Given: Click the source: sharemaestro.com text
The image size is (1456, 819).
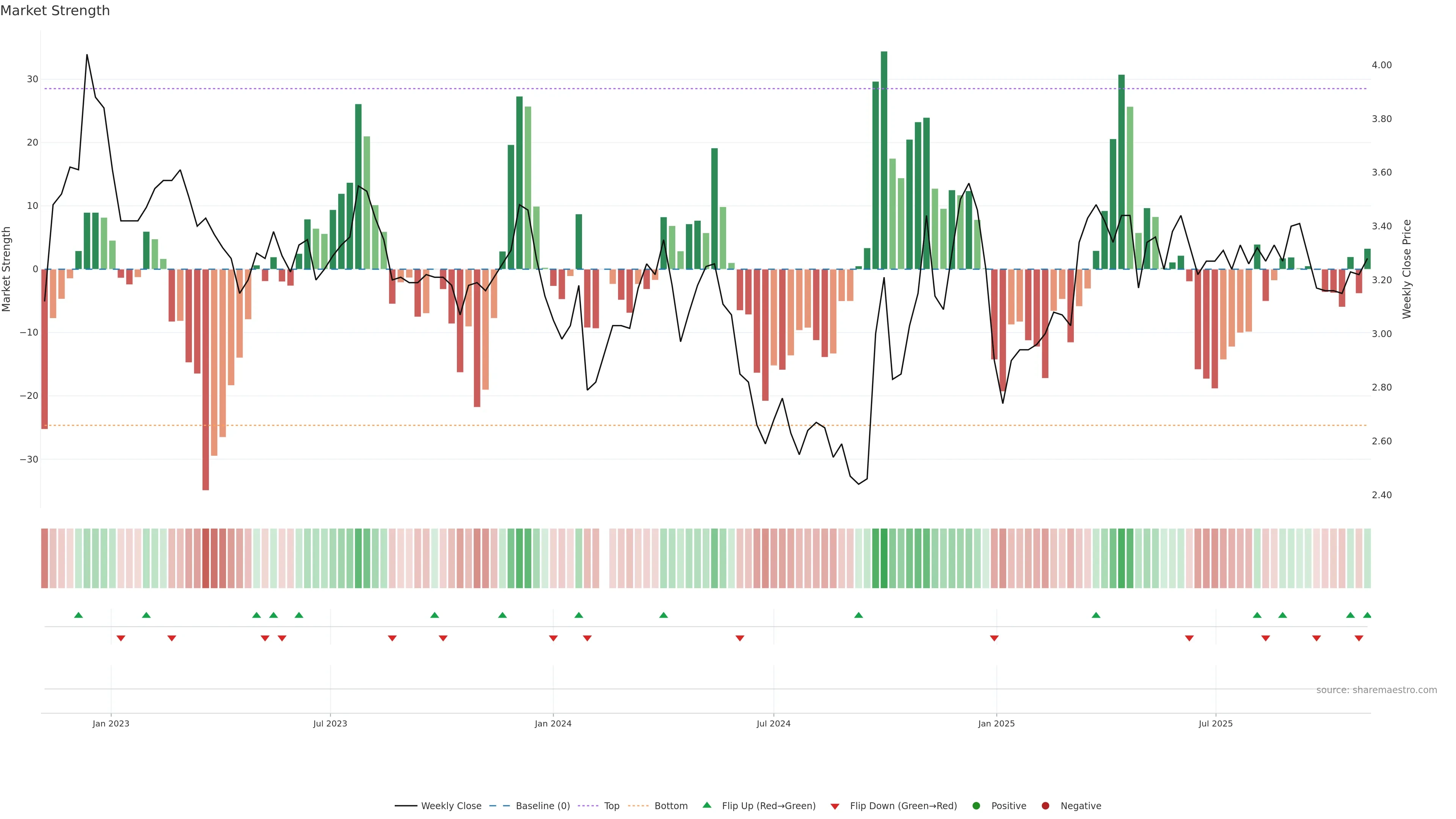Looking at the screenshot, I should click(x=1376, y=690).
